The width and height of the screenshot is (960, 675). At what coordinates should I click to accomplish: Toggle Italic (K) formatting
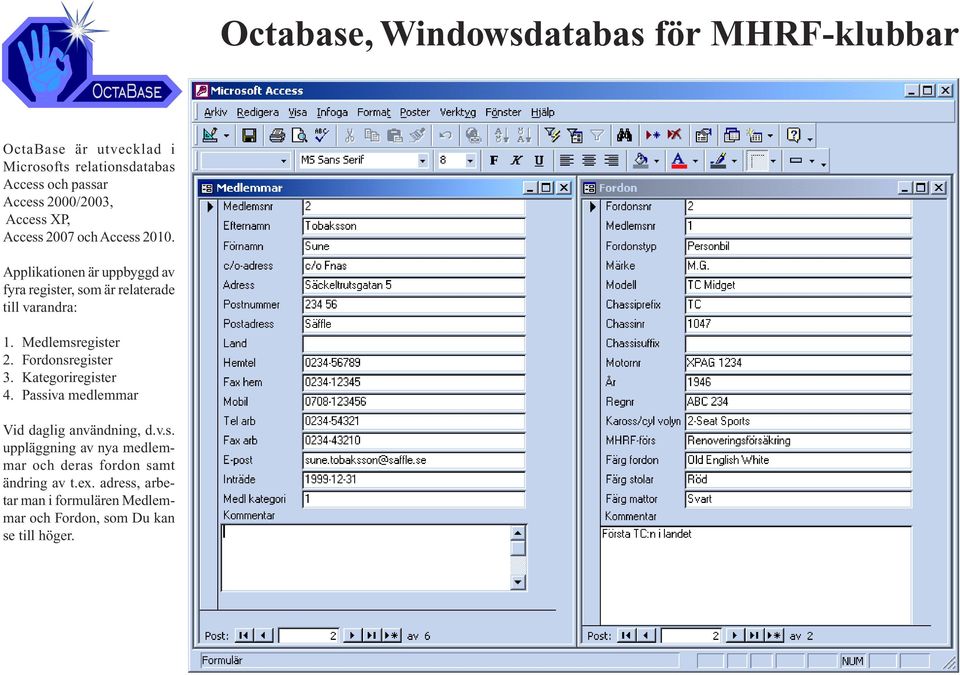pos(517,160)
